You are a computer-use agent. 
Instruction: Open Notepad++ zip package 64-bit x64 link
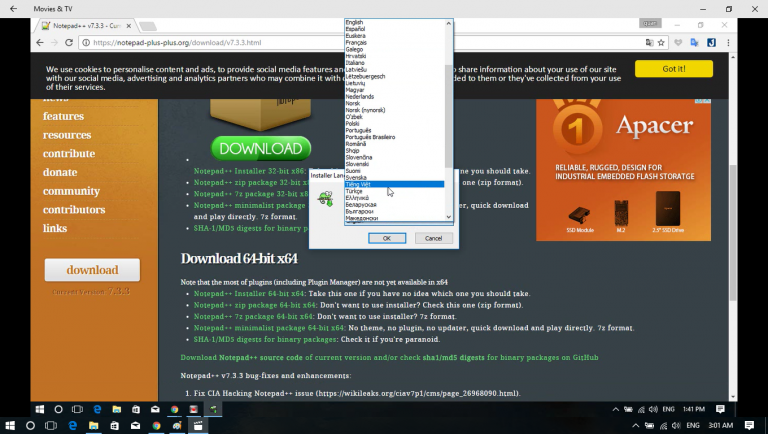[x=255, y=305]
